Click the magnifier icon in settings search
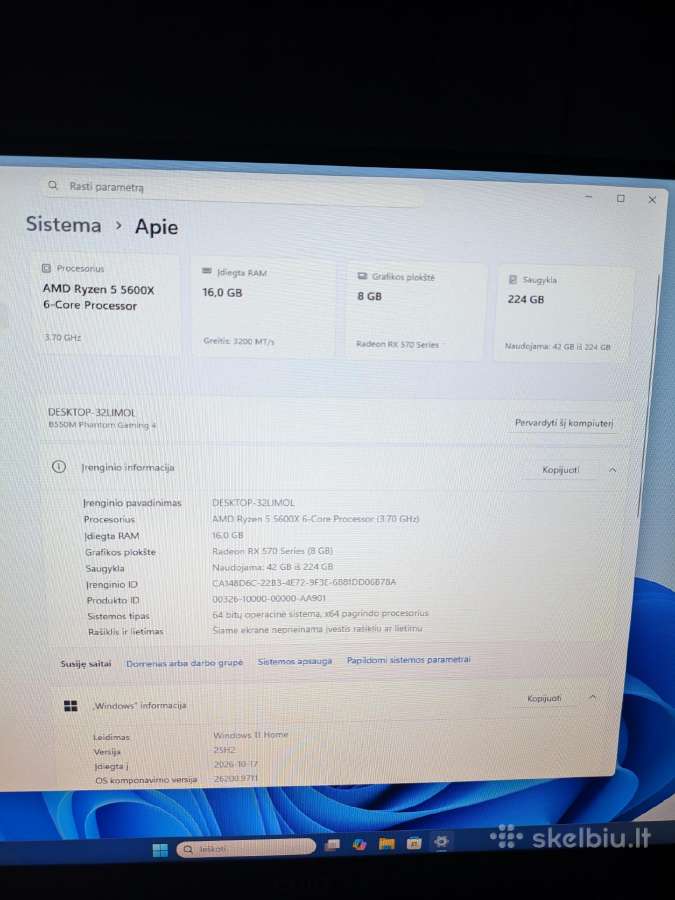This screenshot has height=900, width=675. click(x=53, y=185)
